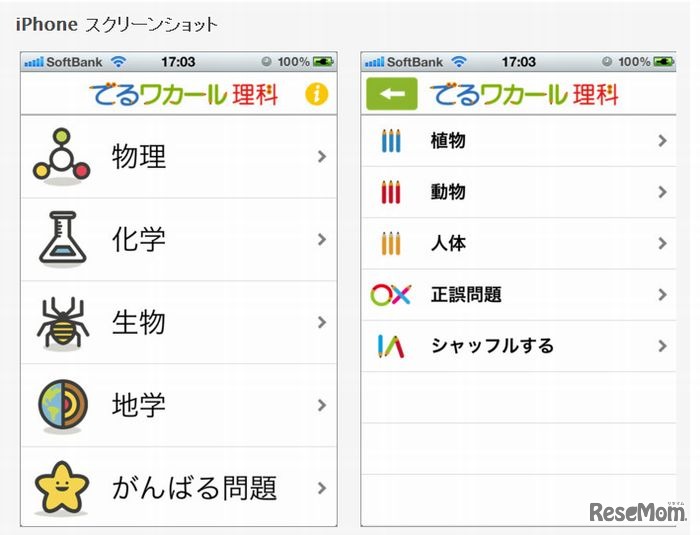Tap the smiling star icon for がんばる問題
Image resolution: width=700 pixels, height=535 pixels.
pyautogui.click(x=62, y=488)
